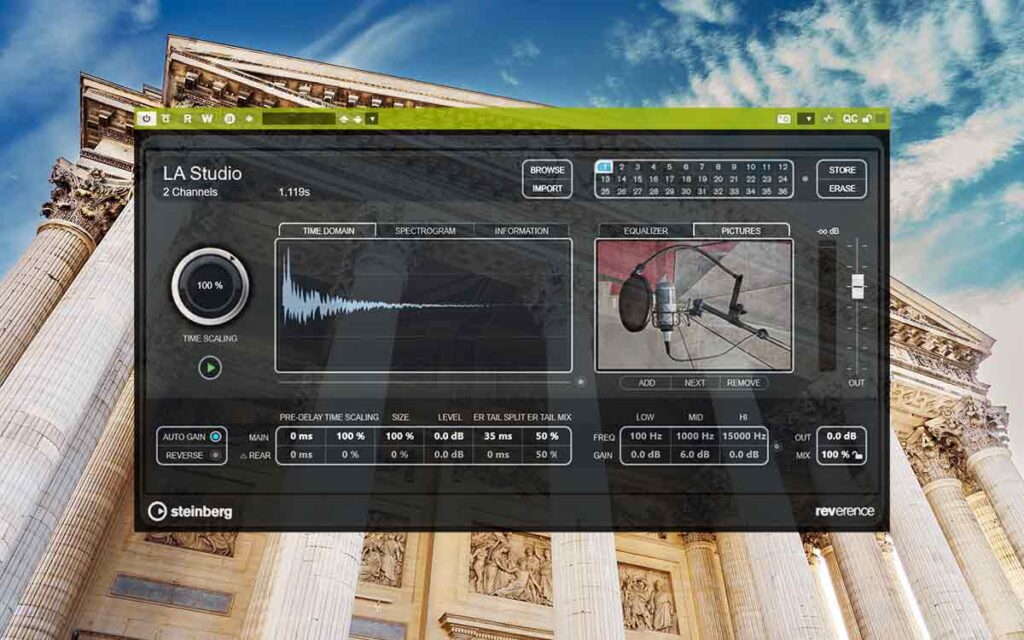Image resolution: width=1024 pixels, height=640 pixels.
Task: Click the preset name field in header
Action: tap(298, 118)
